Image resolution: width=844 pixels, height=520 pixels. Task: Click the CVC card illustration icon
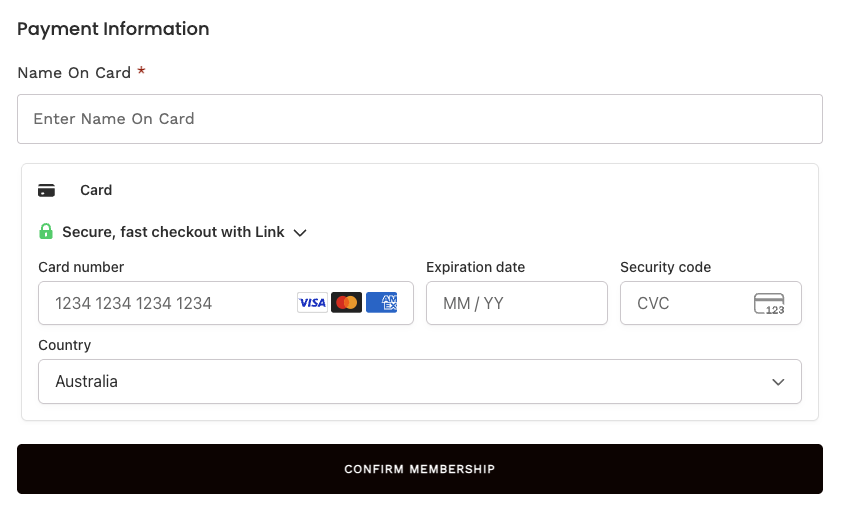769,304
